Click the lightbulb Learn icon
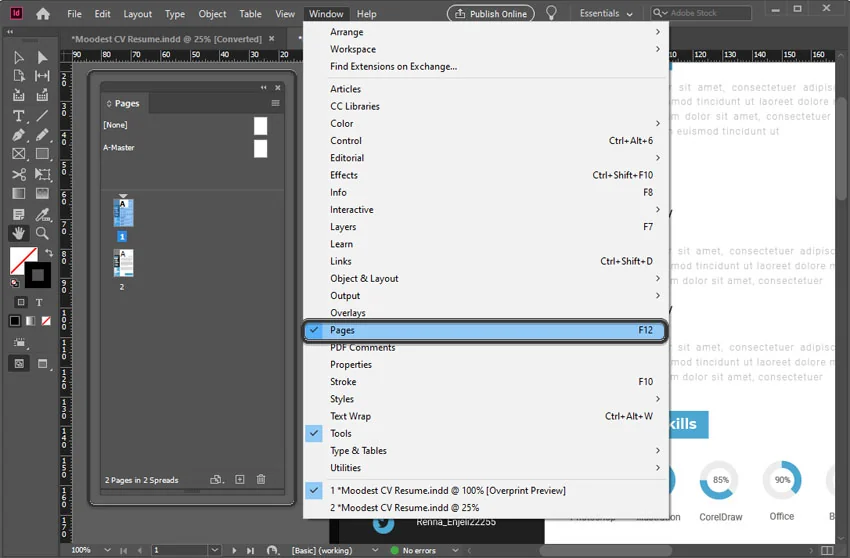Screen dimensions: 850x558 click(551, 13)
